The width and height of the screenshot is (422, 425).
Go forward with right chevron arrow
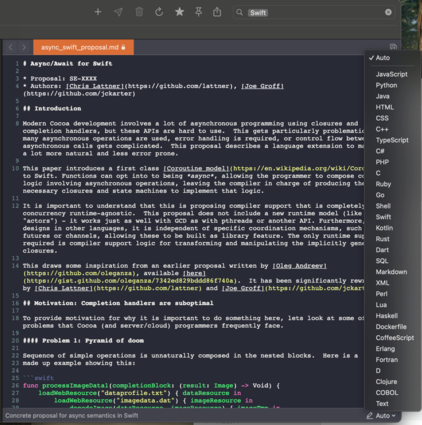pyautogui.click(x=24, y=47)
